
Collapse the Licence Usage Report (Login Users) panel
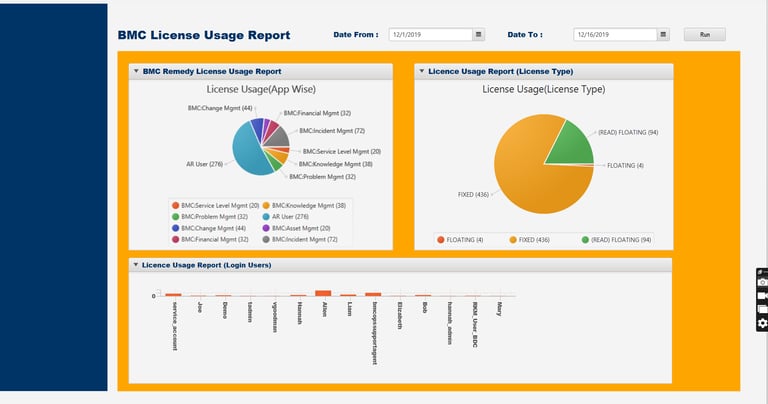point(136,265)
